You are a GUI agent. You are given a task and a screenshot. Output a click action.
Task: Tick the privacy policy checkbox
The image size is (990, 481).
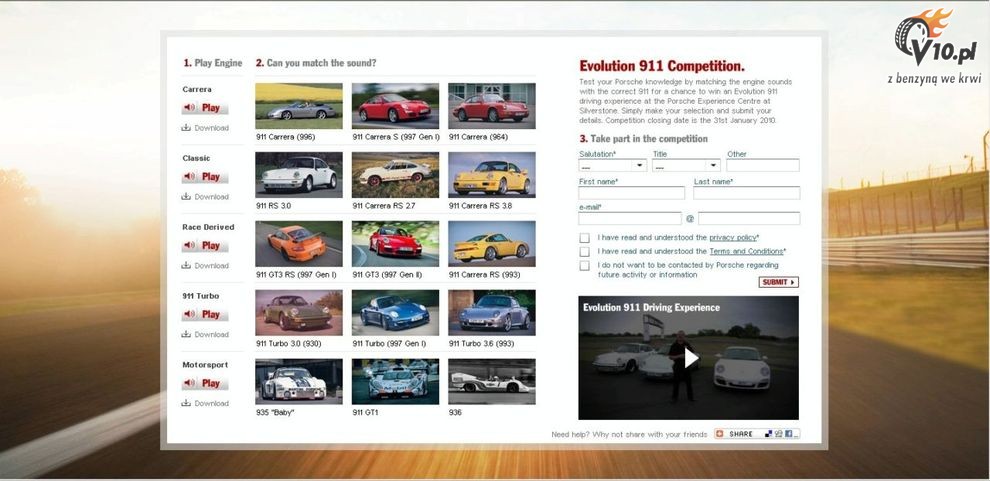point(585,238)
